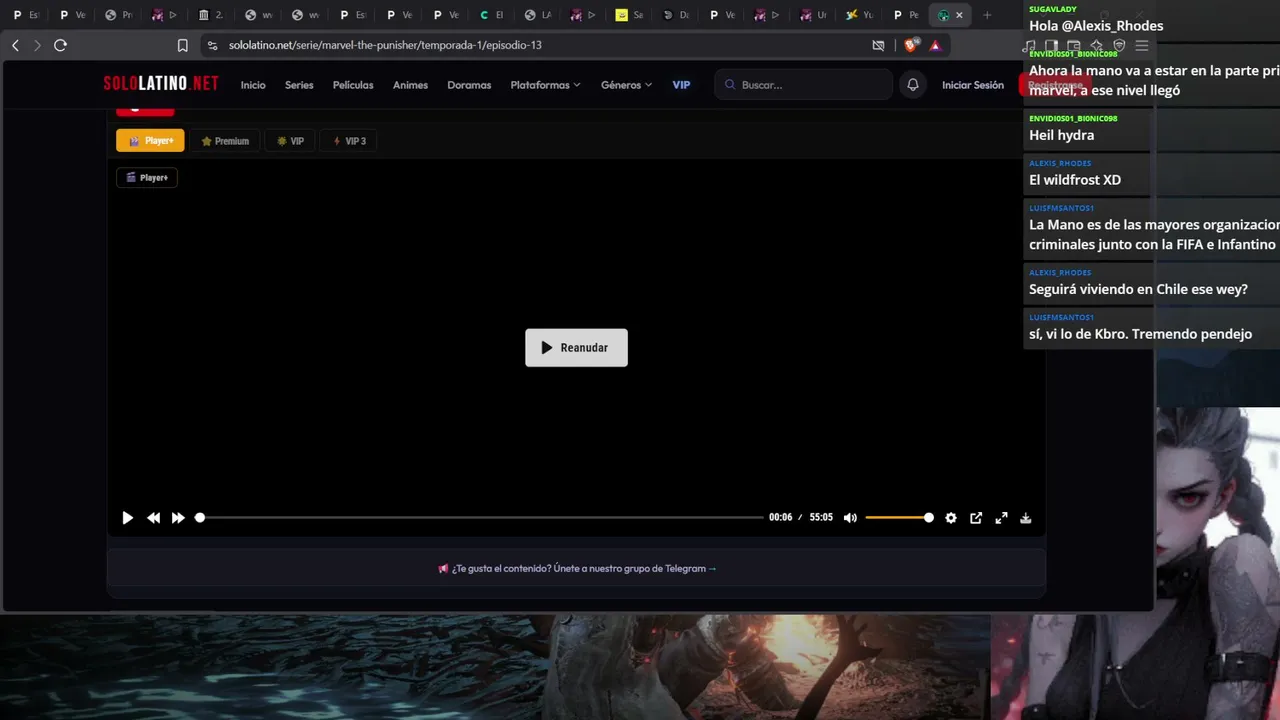Open the Películas section

pos(353,85)
